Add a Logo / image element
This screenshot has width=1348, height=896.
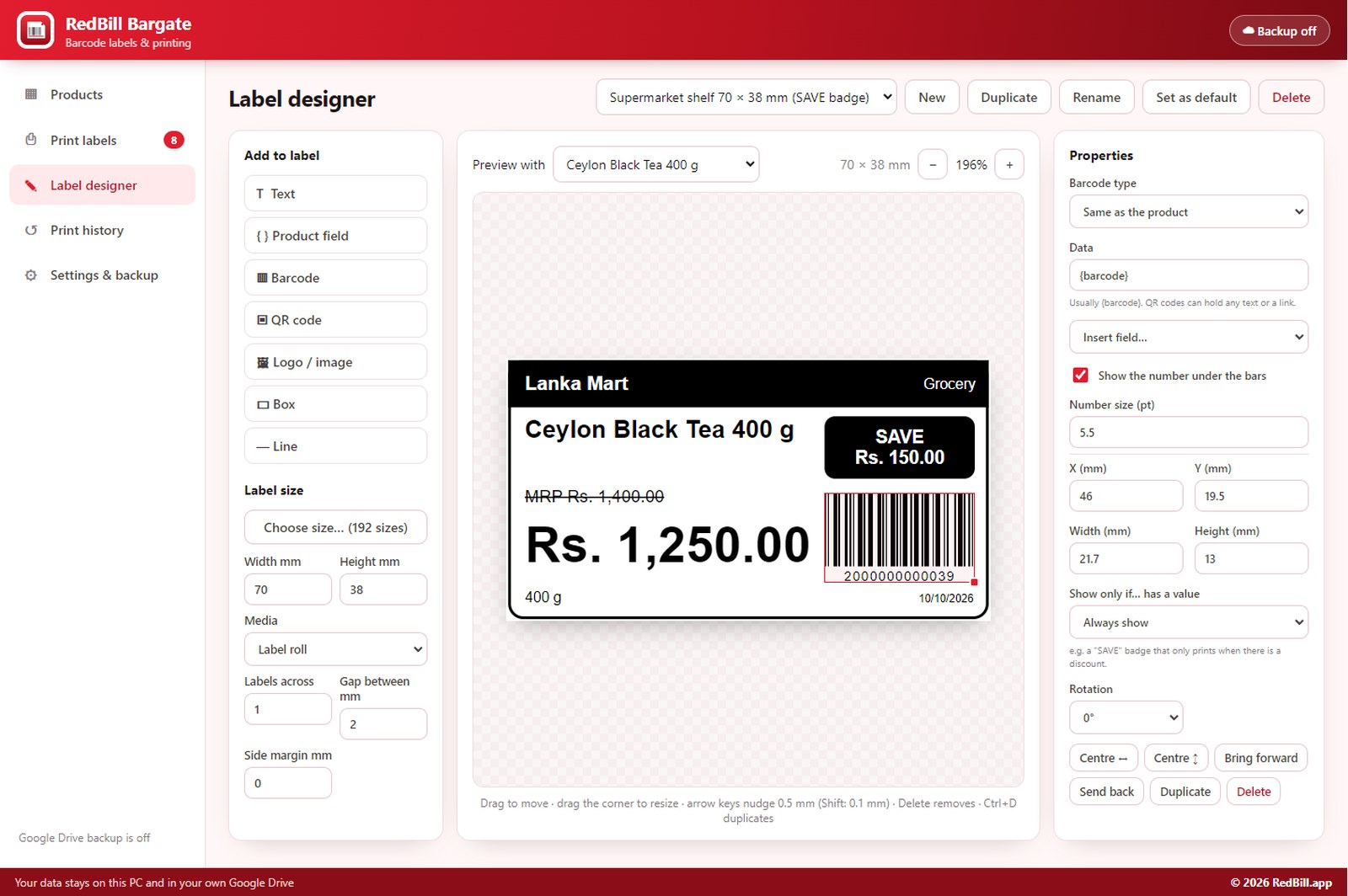click(x=335, y=362)
